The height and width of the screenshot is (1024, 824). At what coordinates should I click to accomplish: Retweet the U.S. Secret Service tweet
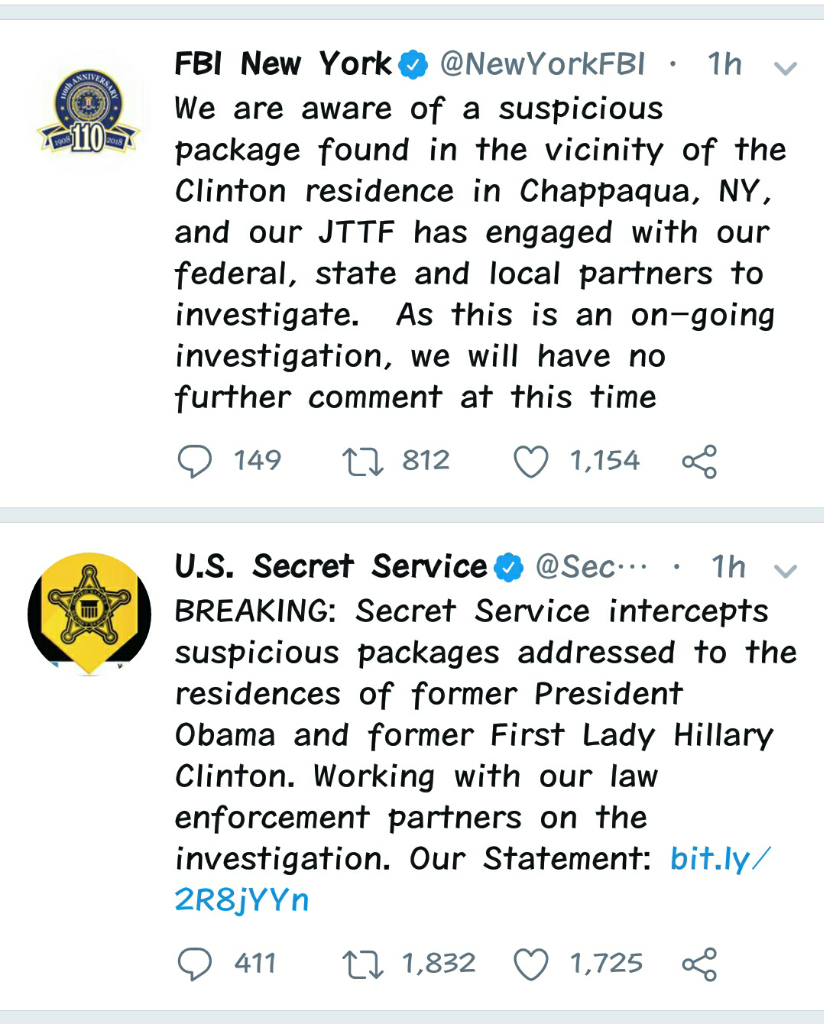pos(363,964)
